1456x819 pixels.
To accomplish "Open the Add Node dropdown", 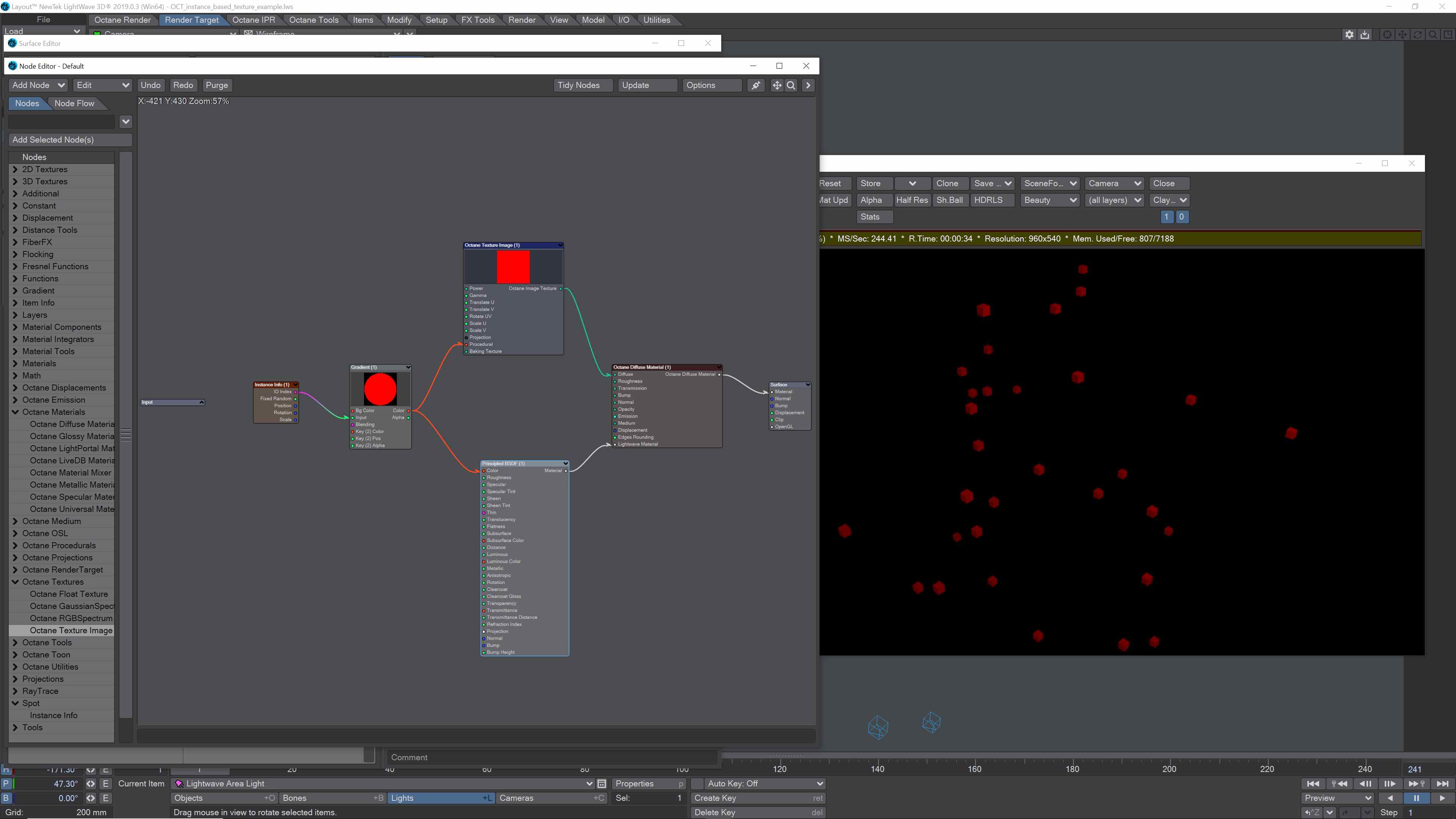I will click(x=38, y=85).
